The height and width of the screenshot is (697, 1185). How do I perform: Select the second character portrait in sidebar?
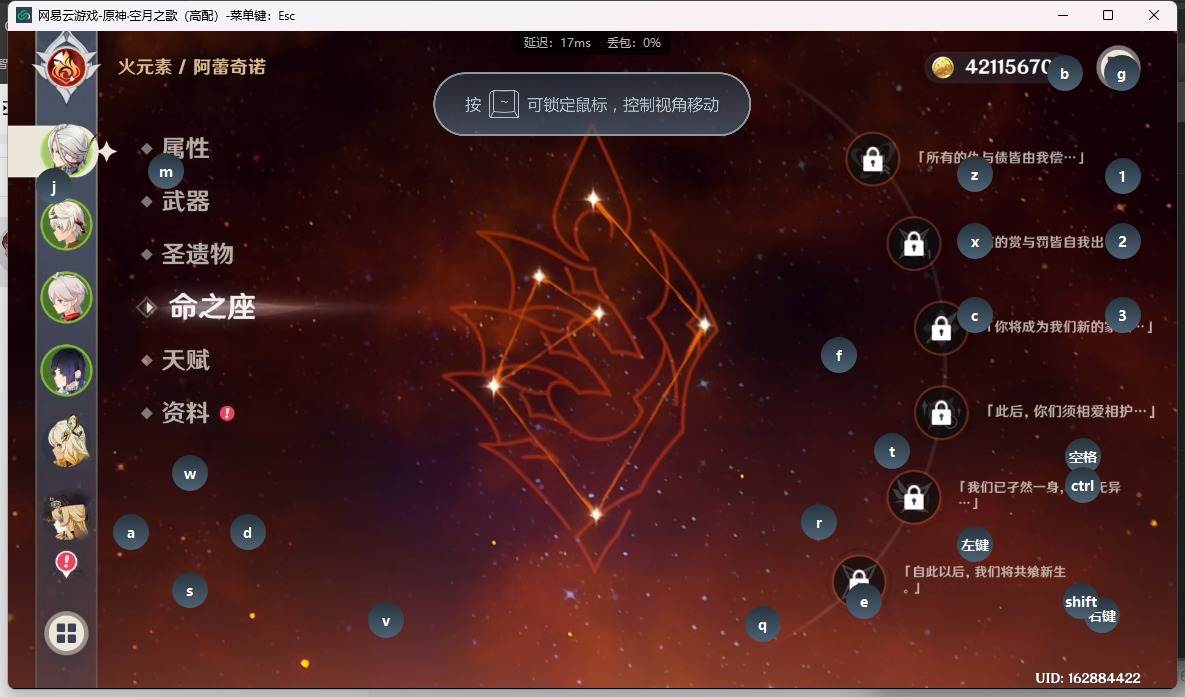pos(67,225)
